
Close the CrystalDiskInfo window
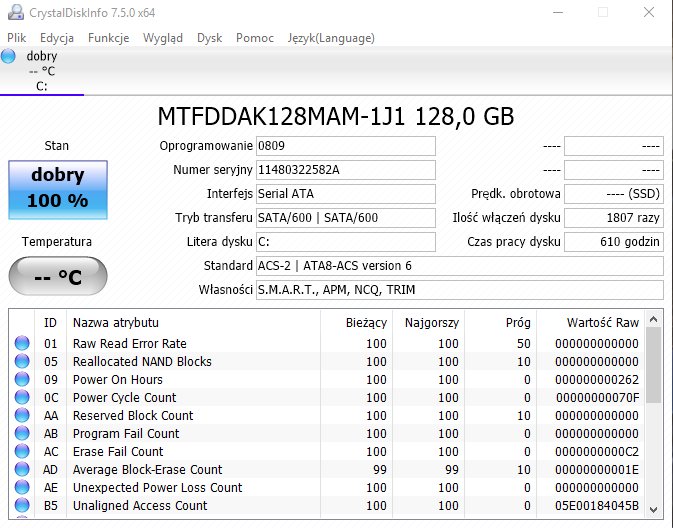click(x=649, y=12)
